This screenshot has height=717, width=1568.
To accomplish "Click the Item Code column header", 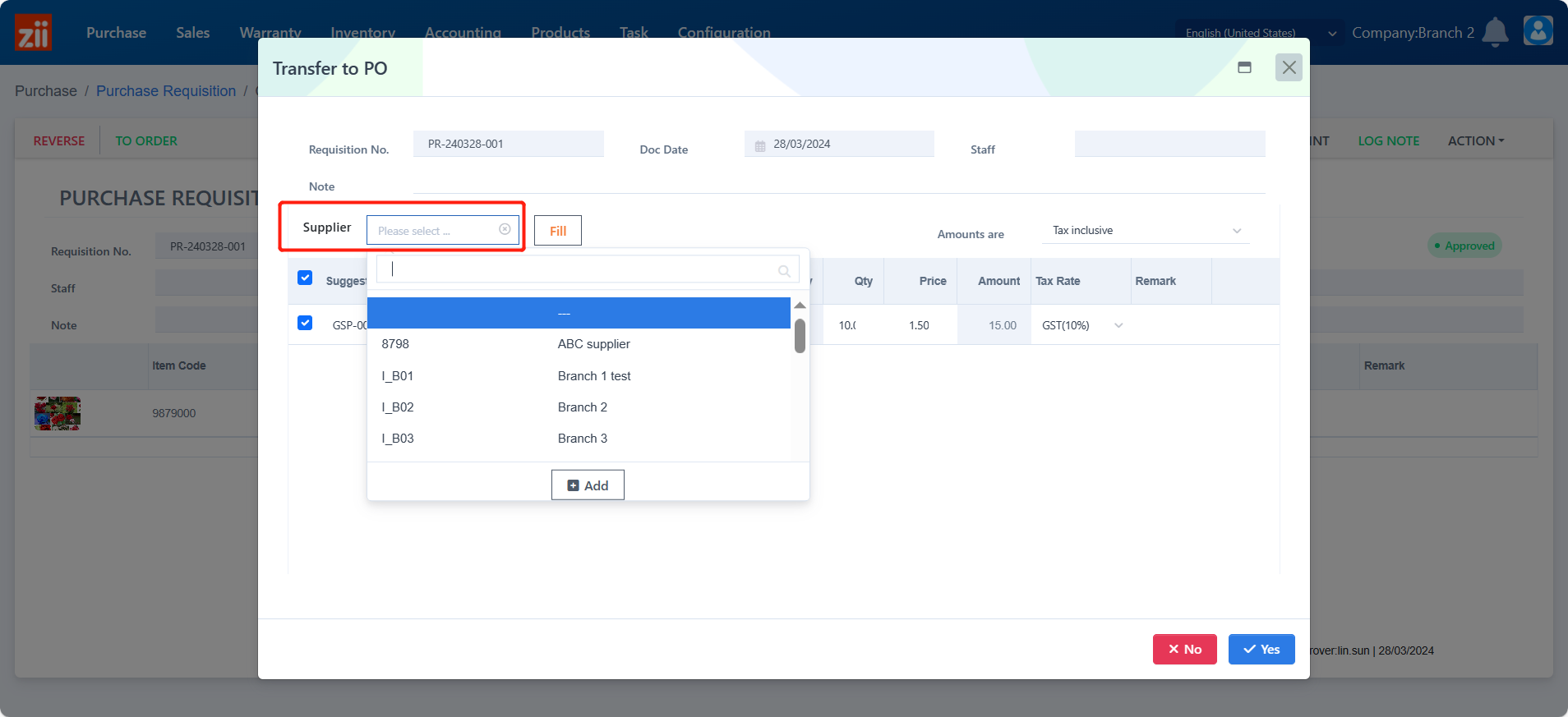I will click(179, 365).
